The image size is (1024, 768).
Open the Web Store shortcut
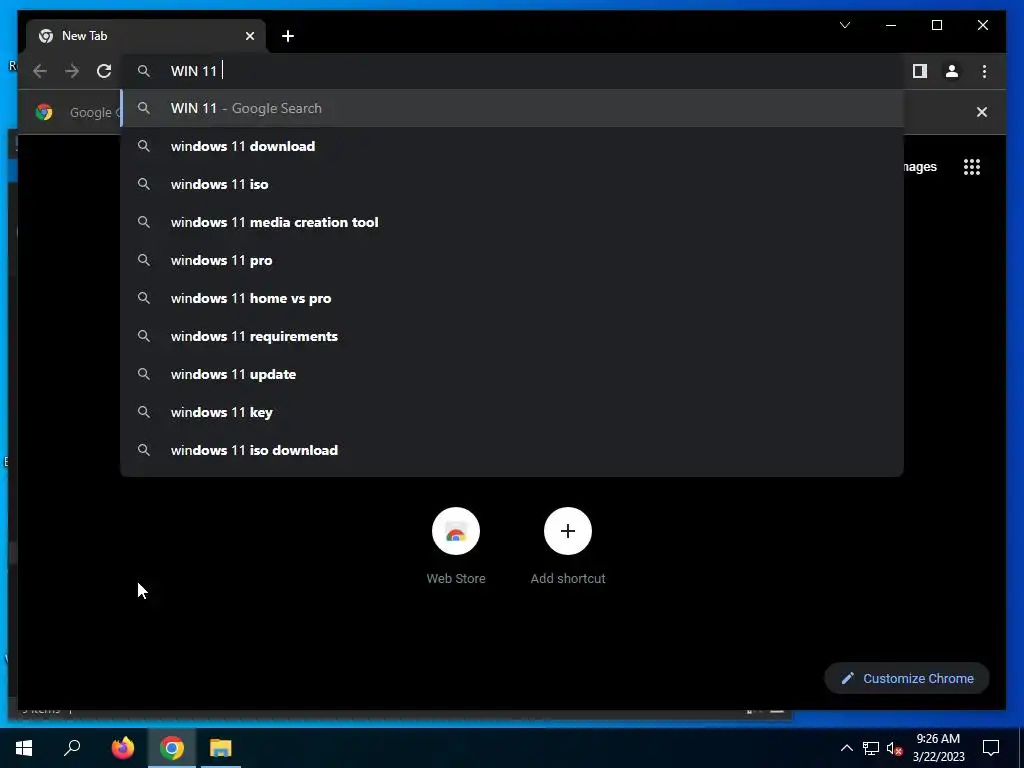[456, 545]
